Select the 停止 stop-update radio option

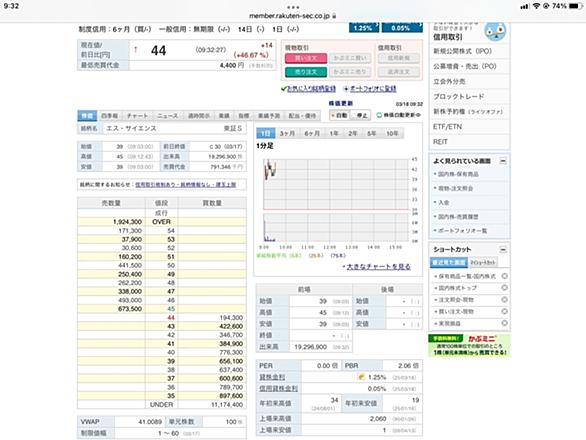360,116
